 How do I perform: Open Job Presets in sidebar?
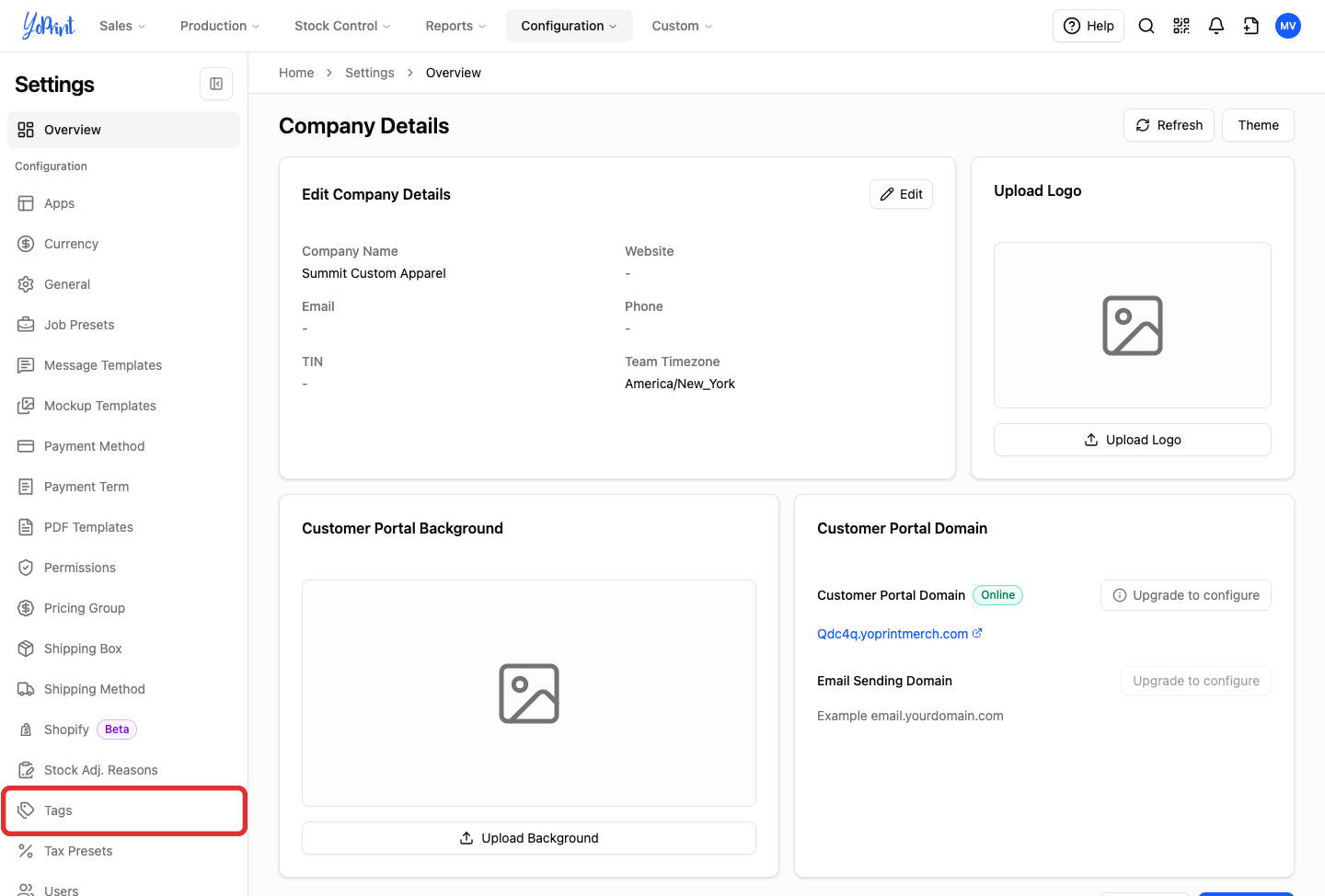click(123, 325)
